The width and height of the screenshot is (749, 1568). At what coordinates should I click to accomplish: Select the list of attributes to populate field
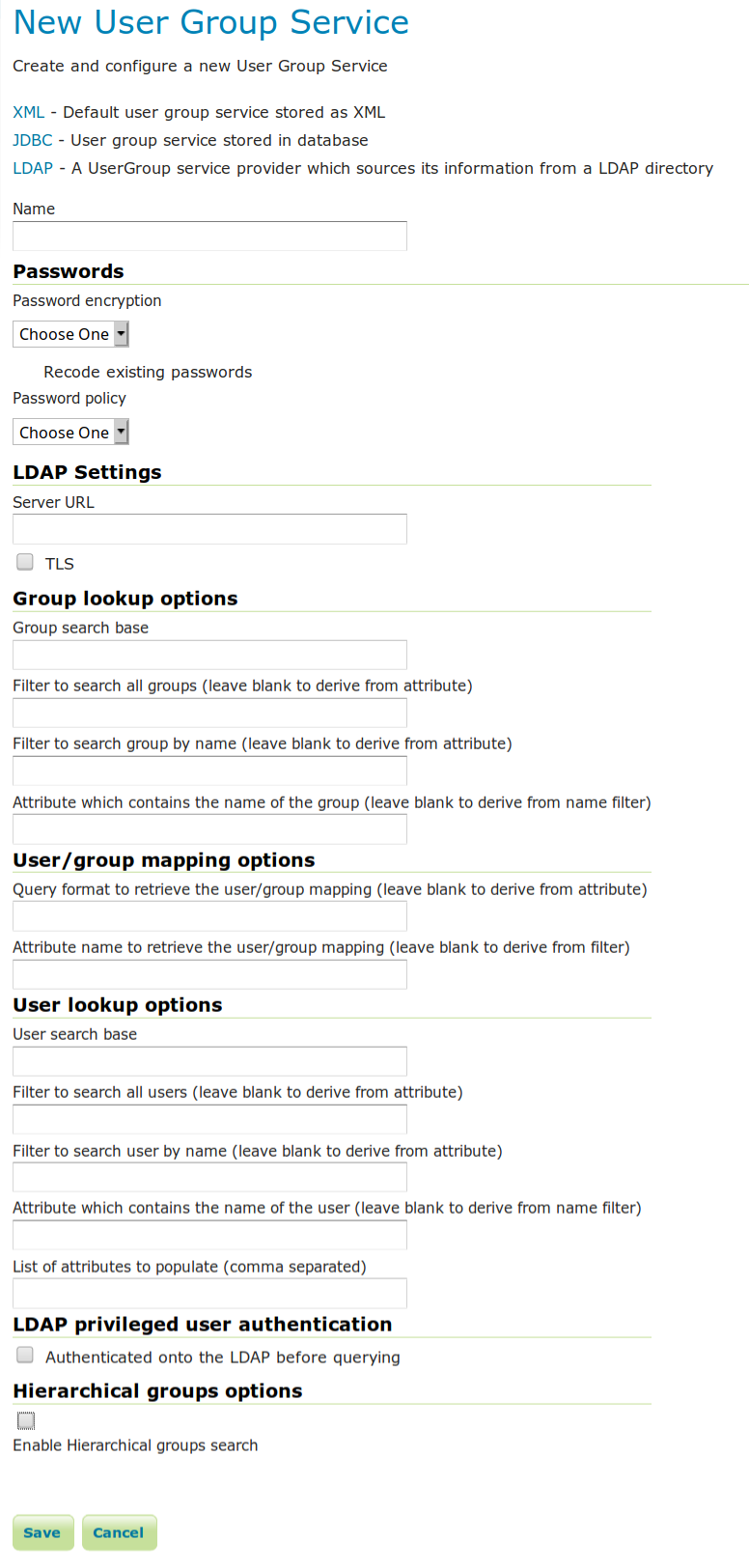[x=209, y=1294]
